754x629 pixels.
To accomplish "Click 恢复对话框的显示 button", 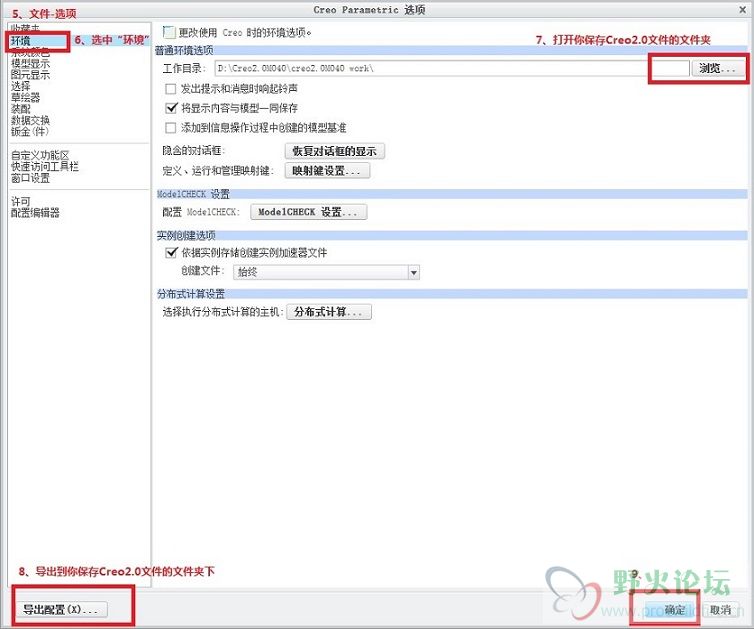I will point(335,151).
